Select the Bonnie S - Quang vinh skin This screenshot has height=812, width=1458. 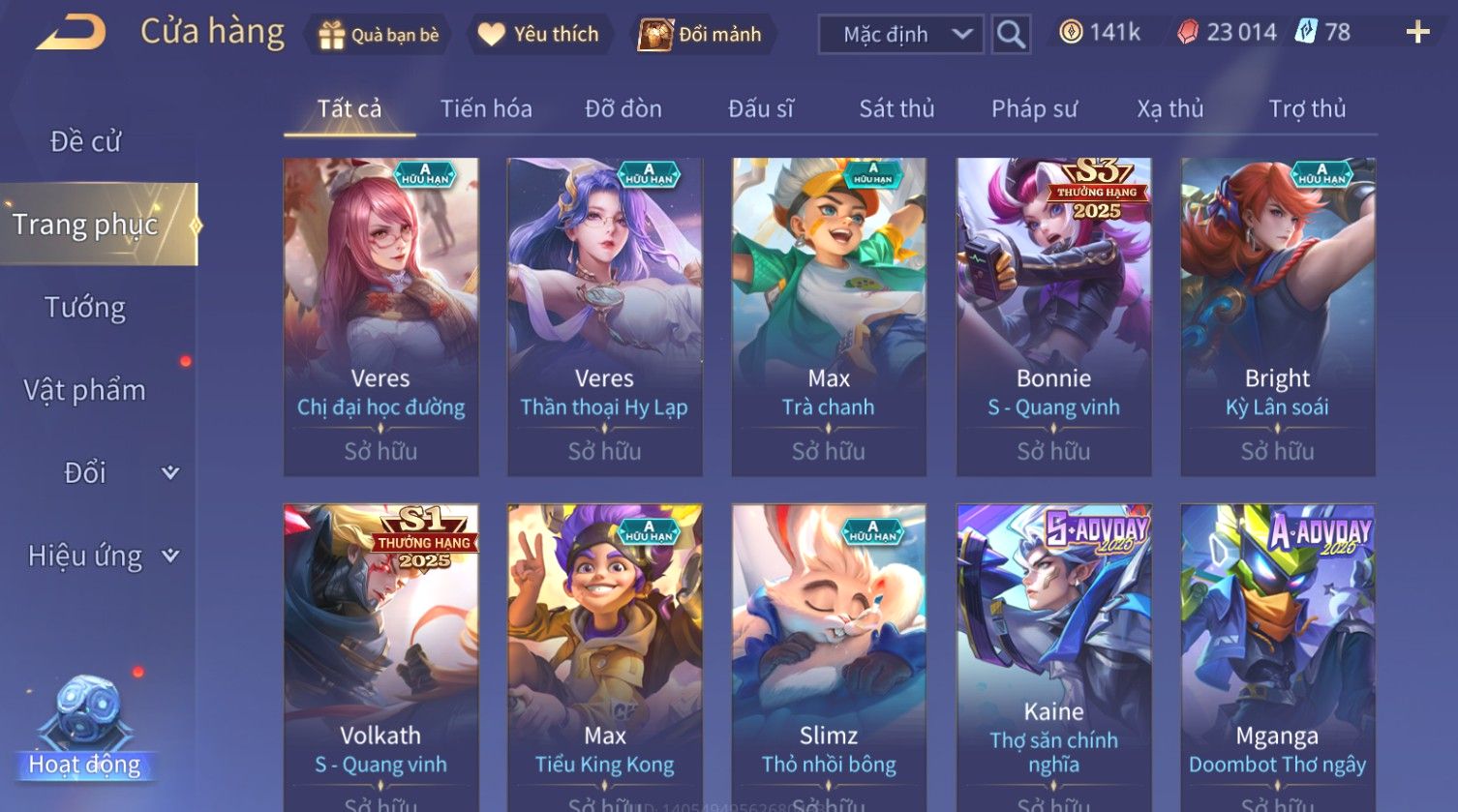1053,316
